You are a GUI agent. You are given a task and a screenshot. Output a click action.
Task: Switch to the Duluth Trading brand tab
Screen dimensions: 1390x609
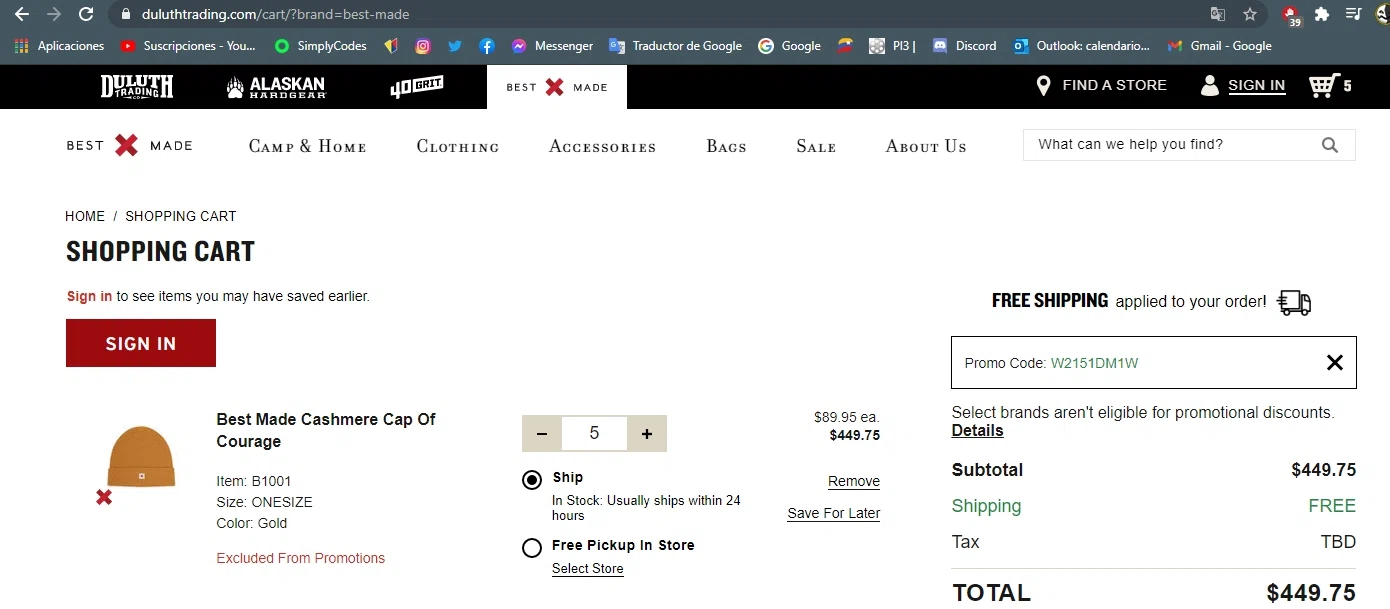[x=137, y=86]
